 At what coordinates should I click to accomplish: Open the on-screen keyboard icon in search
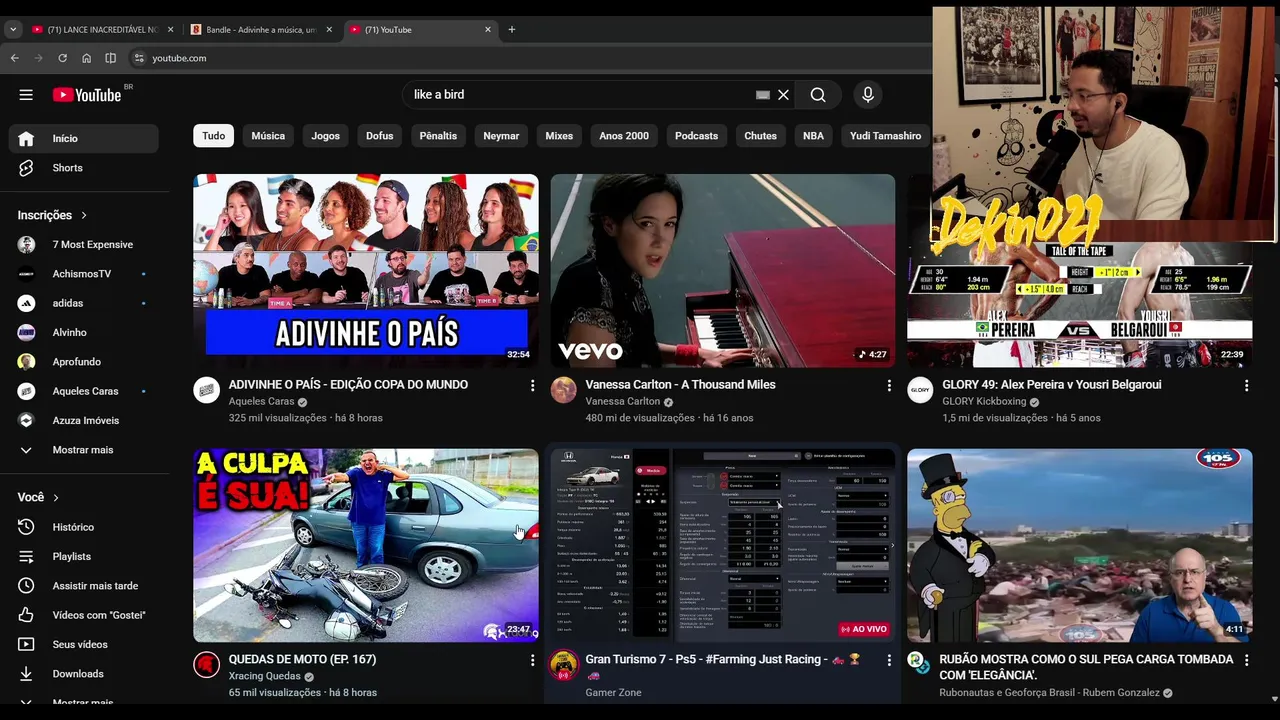(x=763, y=95)
